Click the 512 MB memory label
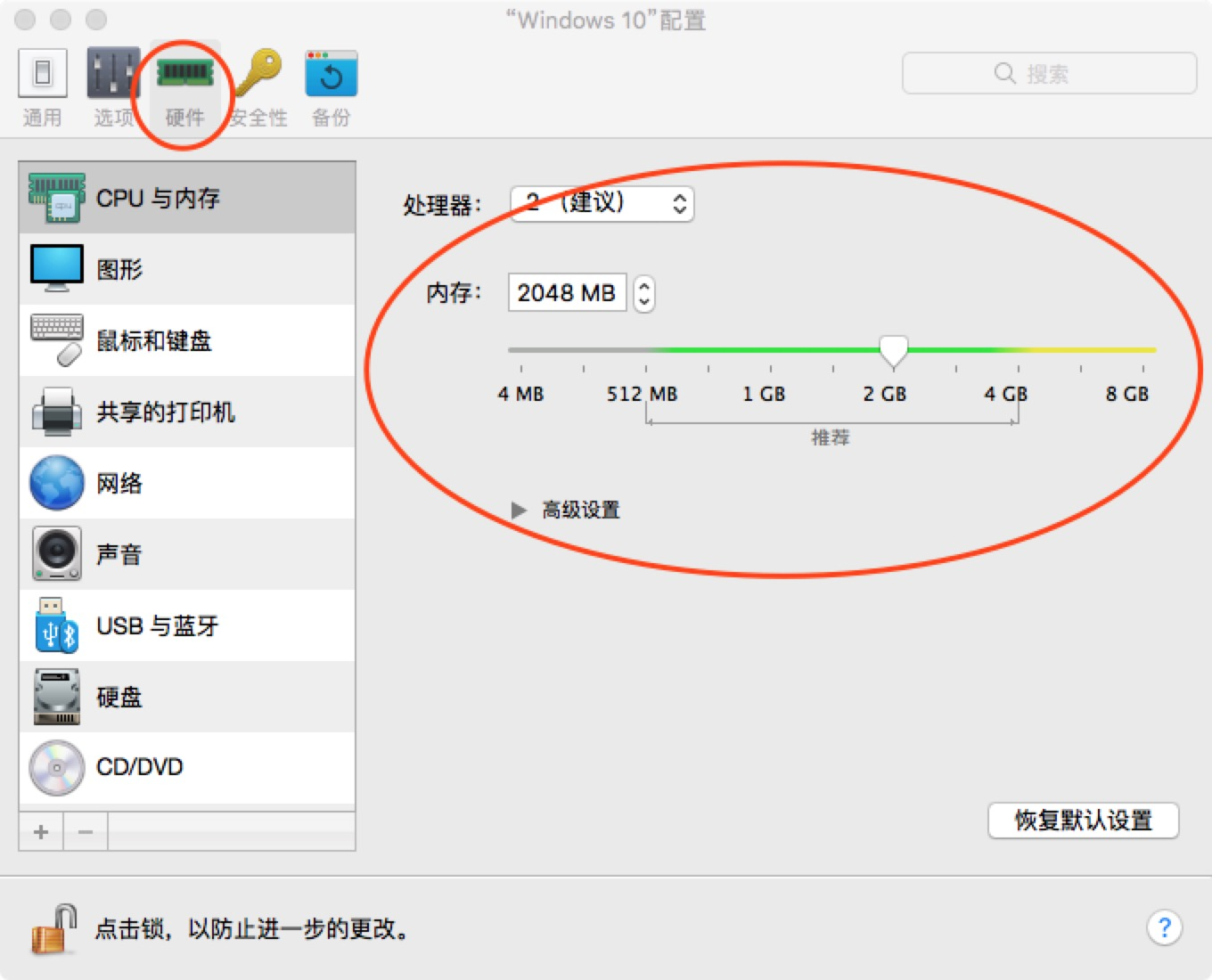The image size is (1212, 980). click(x=642, y=394)
